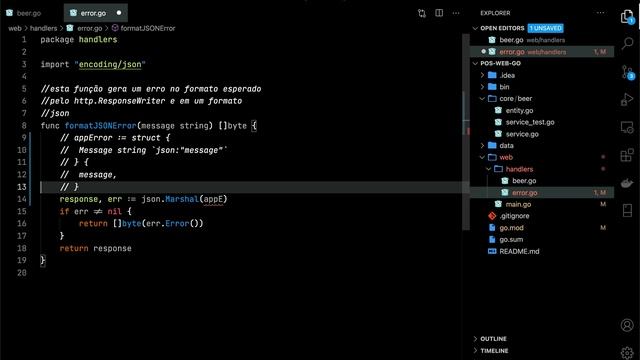Click the go.sum file icon
The height and width of the screenshot is (360, 640).
(492, 240)
